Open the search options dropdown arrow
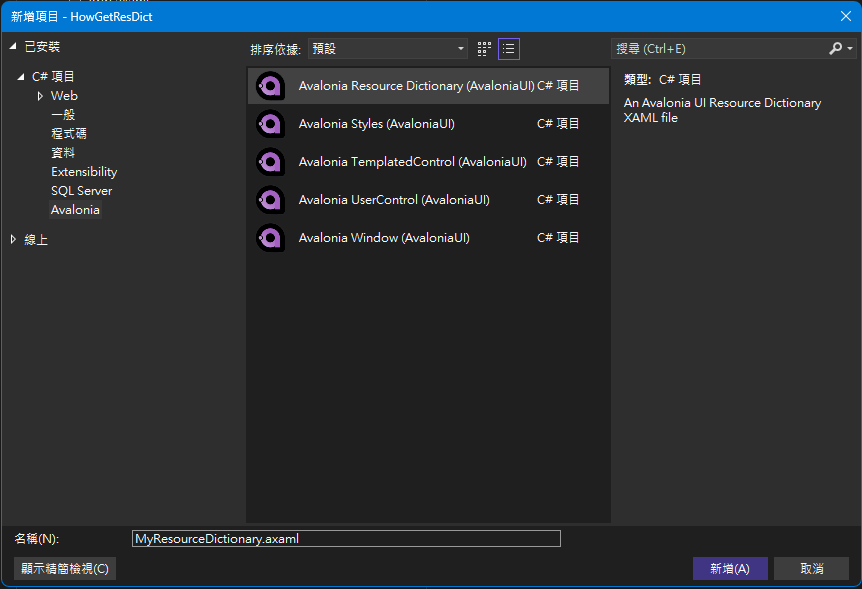This screenshot has width=862, height=589. [x=850, y=48]
